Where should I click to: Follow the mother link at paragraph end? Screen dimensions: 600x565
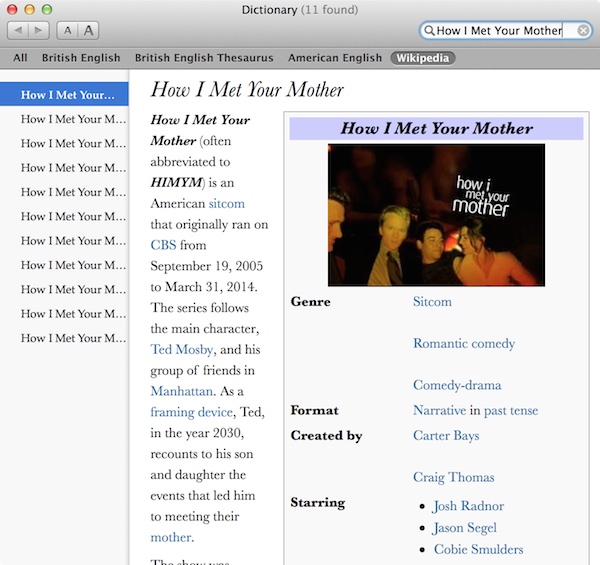[171, 537]
